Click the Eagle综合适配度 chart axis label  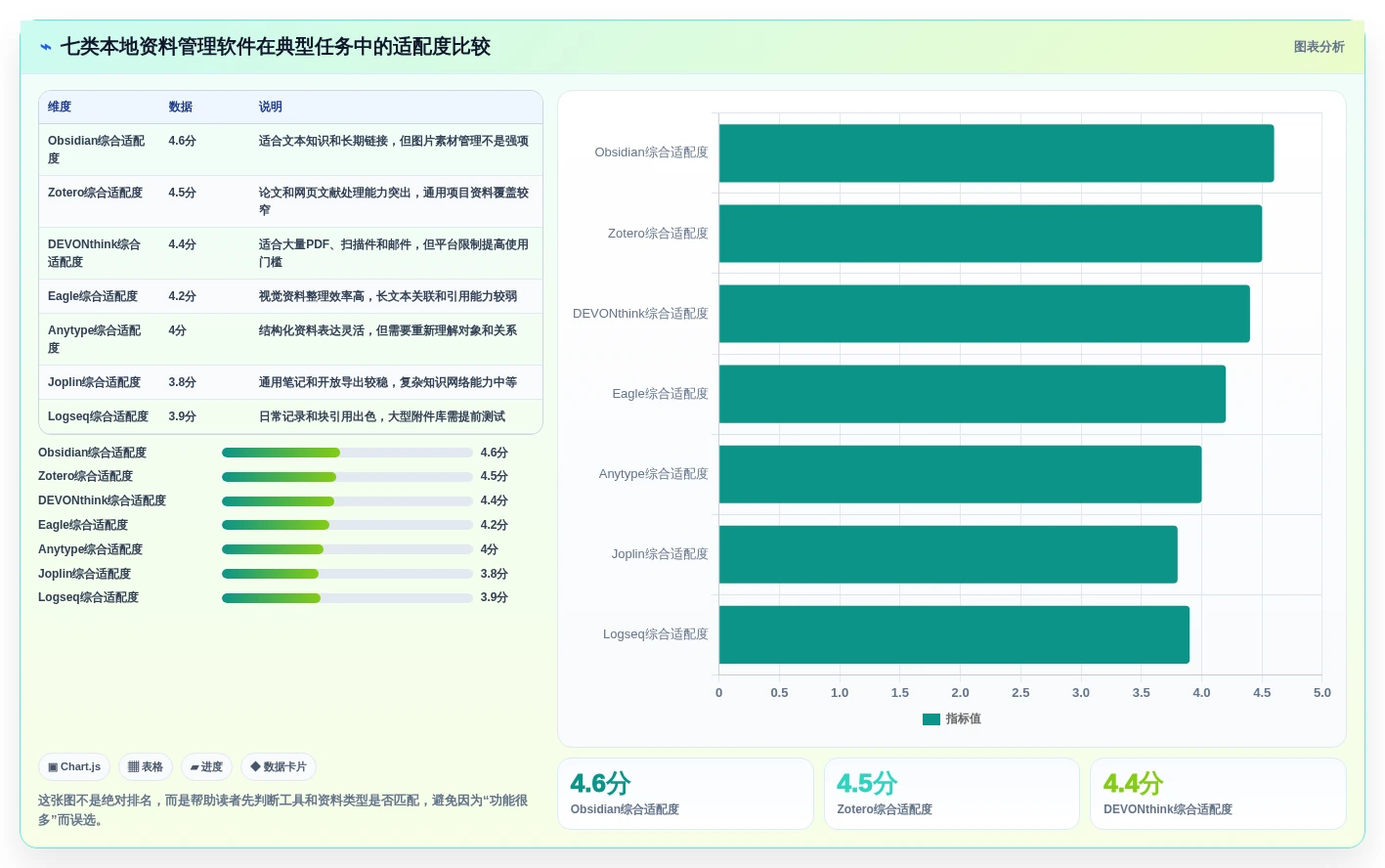[x=660, y=394]
